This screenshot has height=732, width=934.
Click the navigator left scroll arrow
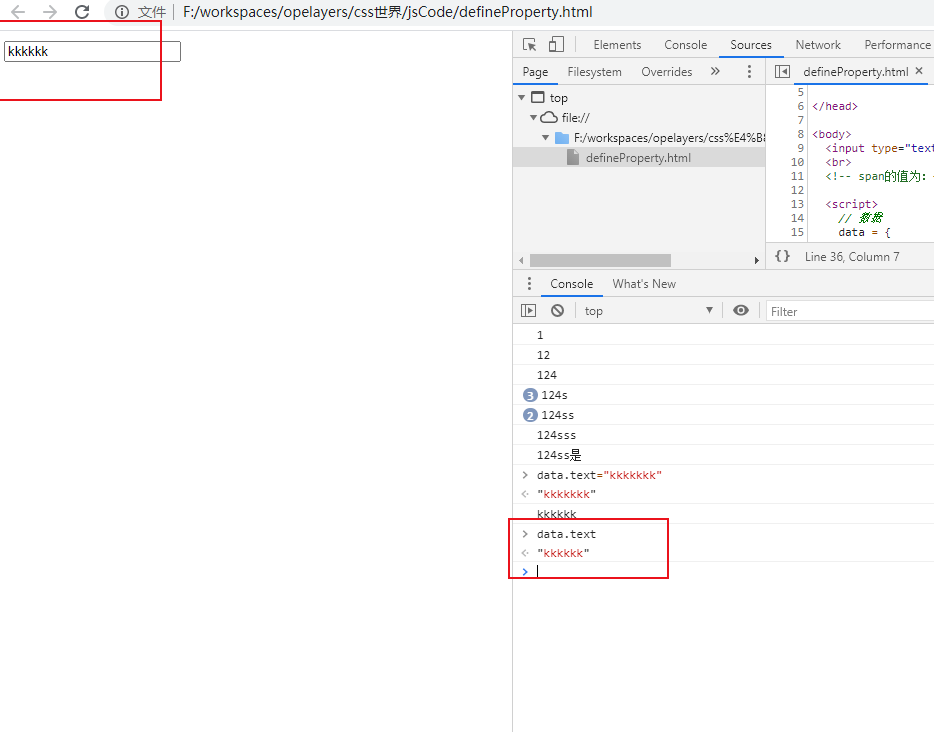[x=521, y=261]
